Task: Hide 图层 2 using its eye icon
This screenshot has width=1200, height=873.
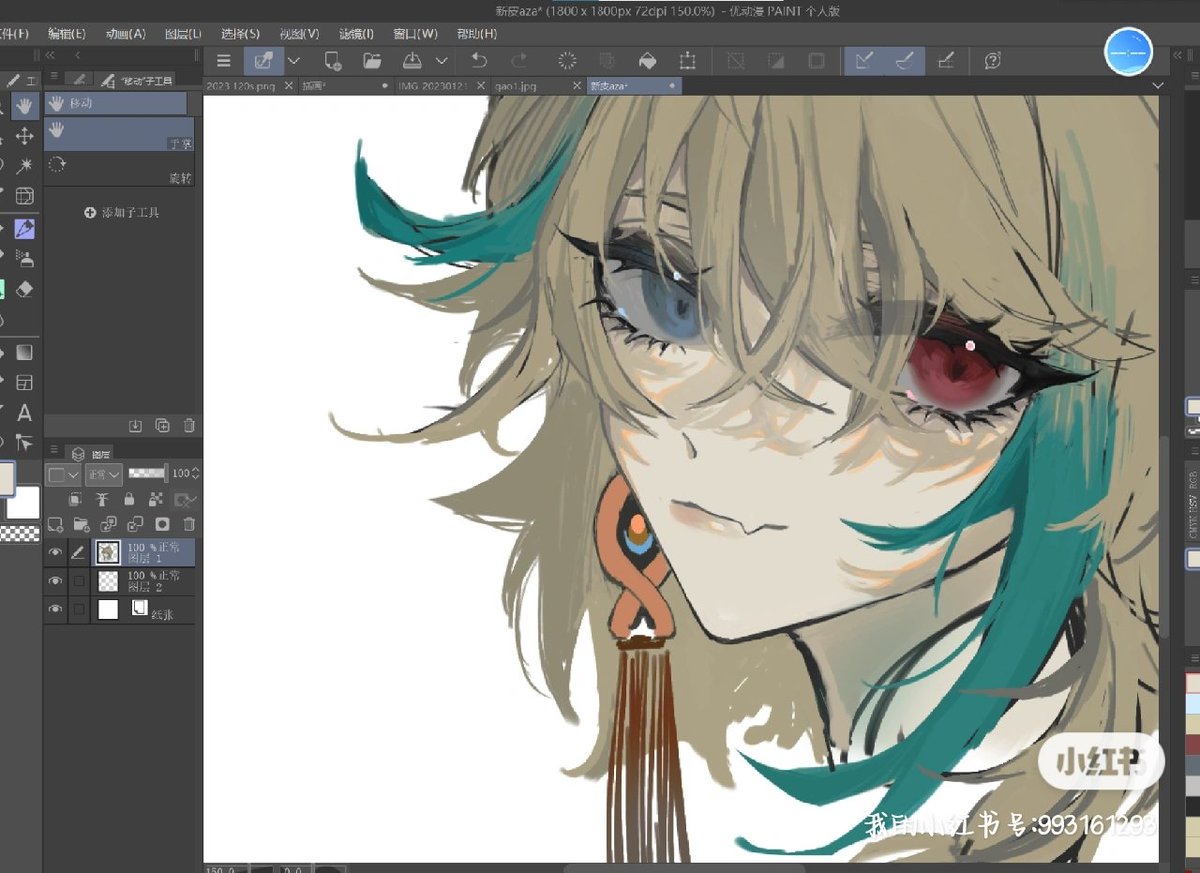Action: point(56,581)
